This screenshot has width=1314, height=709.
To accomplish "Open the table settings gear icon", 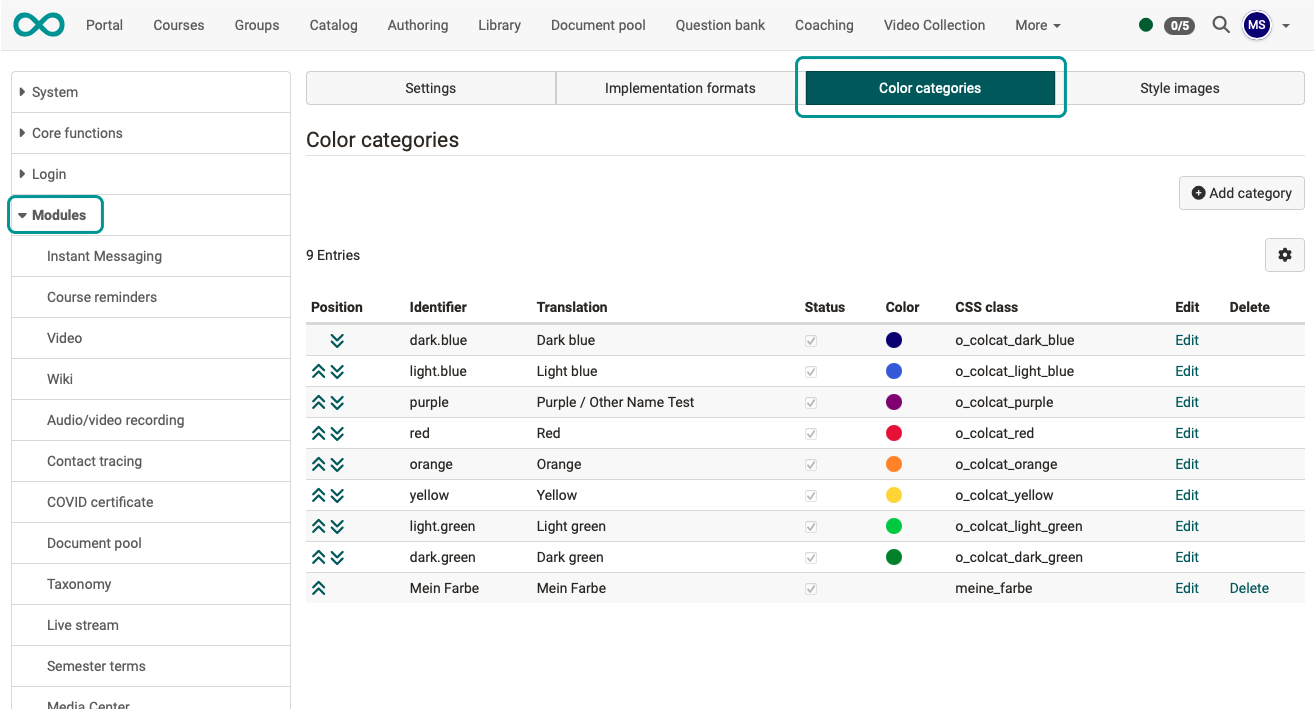I will tap(1285, 255).
